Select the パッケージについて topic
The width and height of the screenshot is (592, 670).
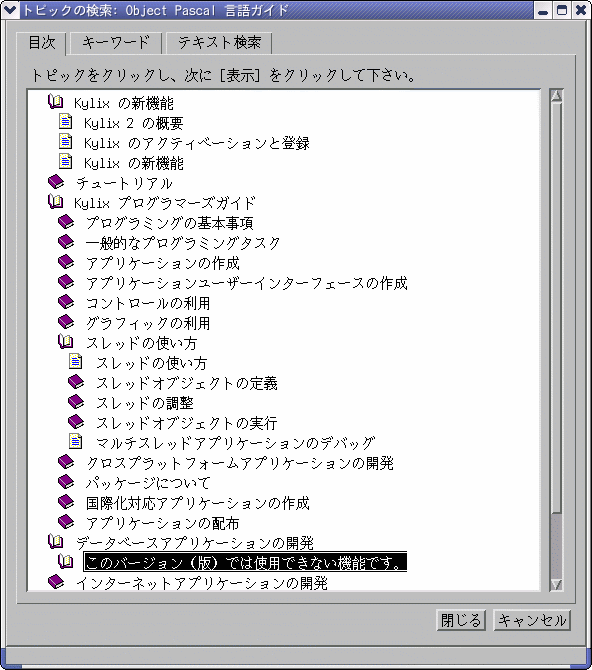pos(148,484)
